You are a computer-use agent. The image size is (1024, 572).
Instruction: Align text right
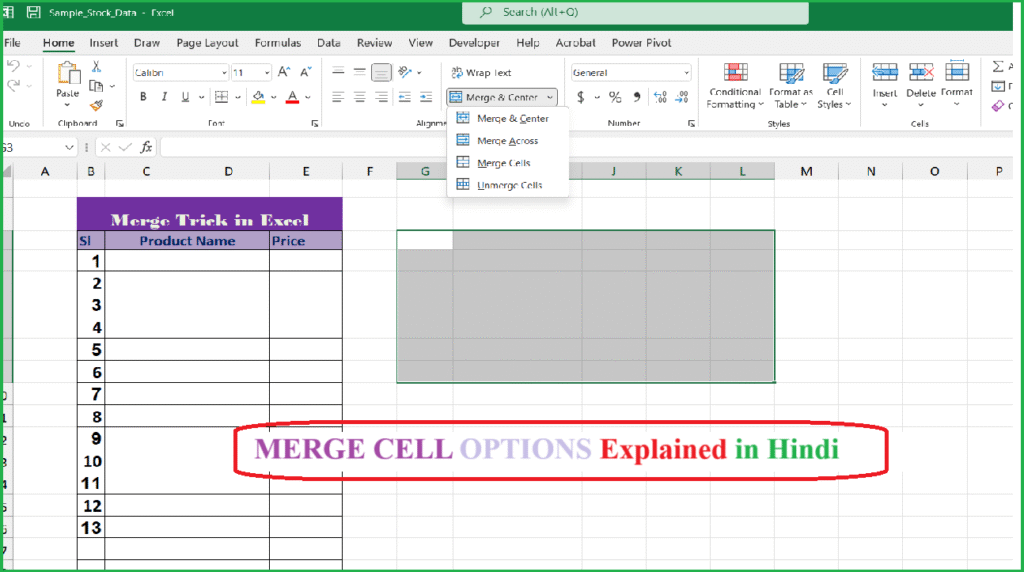click(381, 97)
